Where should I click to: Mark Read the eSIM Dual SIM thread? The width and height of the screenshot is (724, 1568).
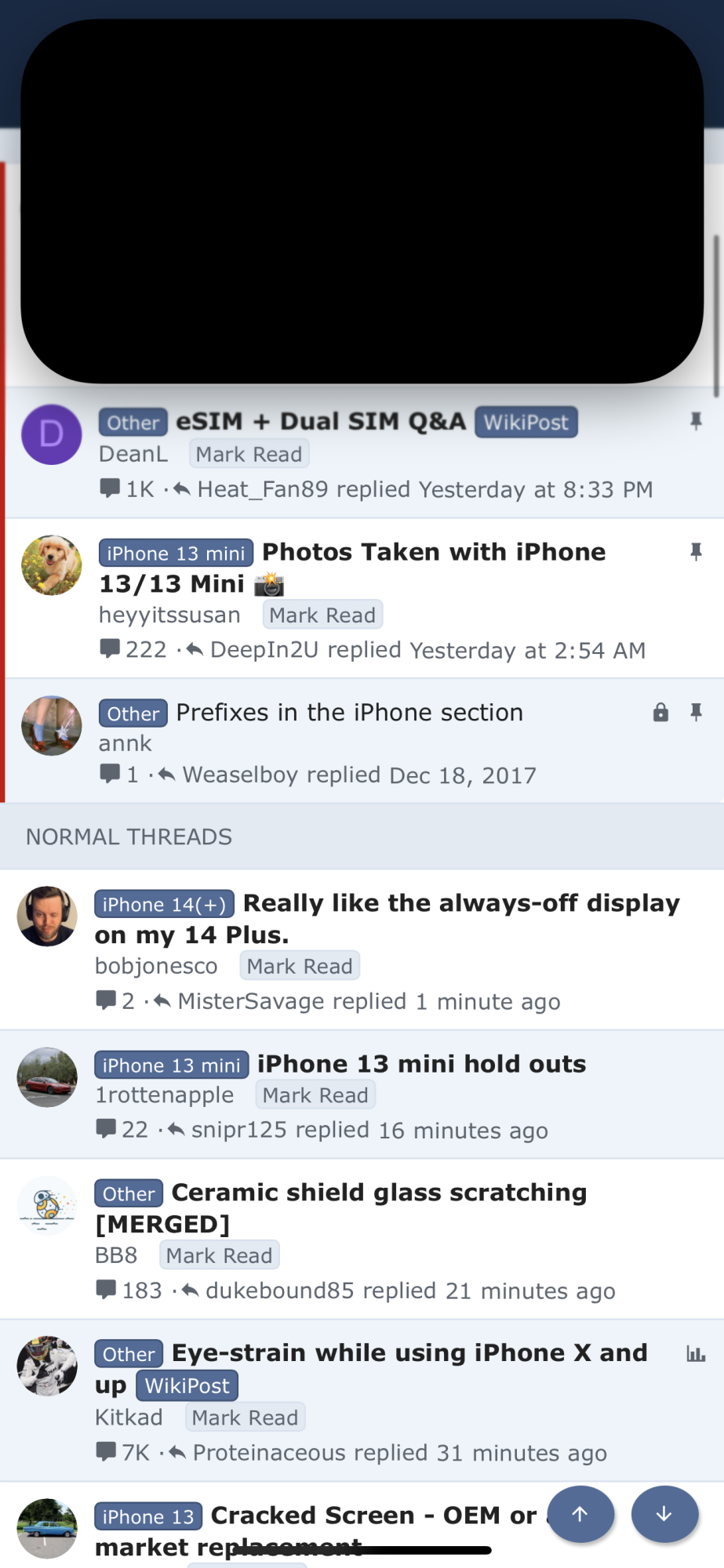click(249, 454)
